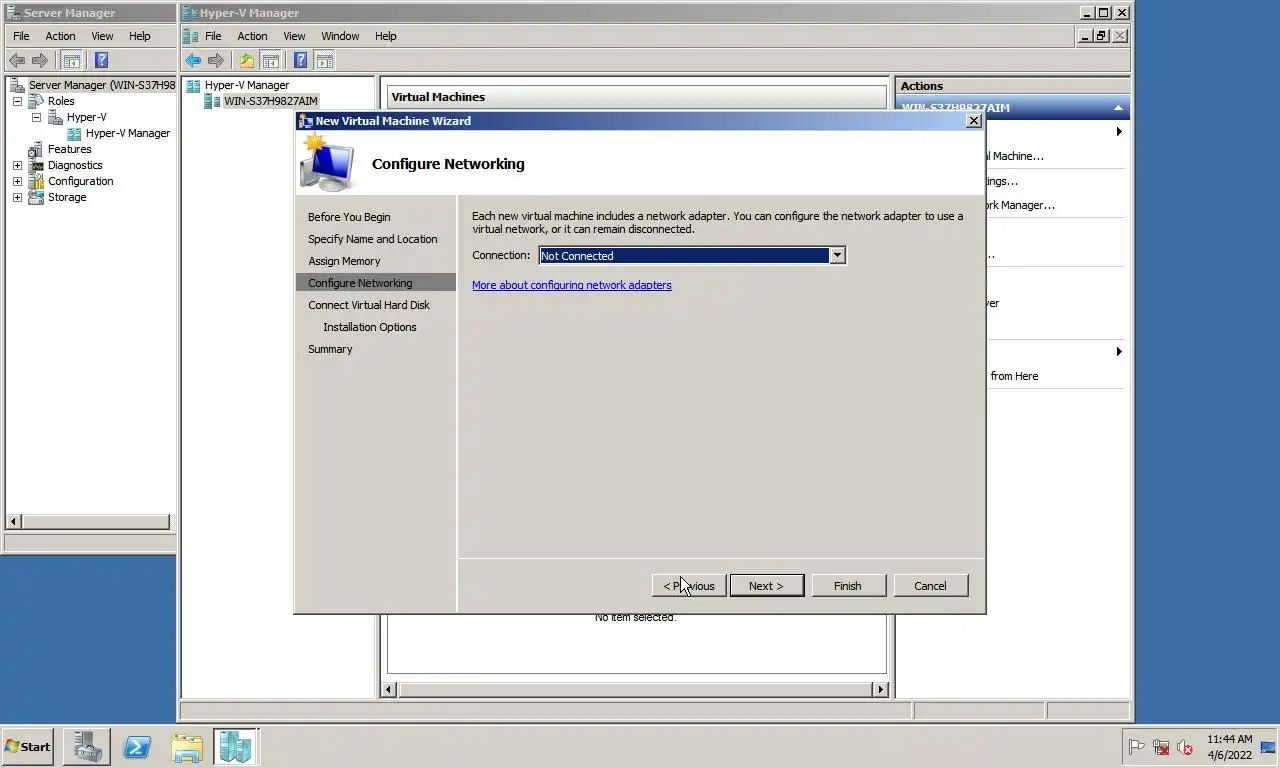The width and height of the screenshot is (1280, 768).
Task: Click muted speaker icon in system tray
Action: click(1185, 747)
